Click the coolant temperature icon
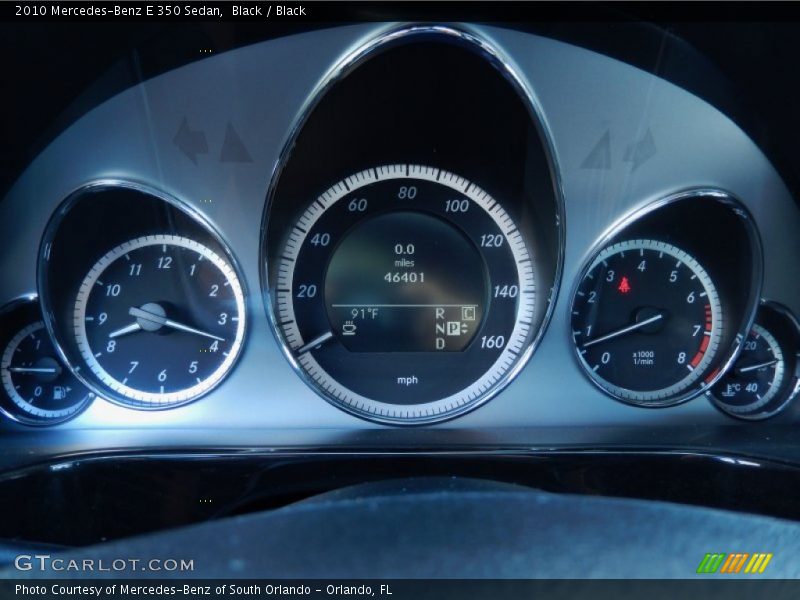This screenshot has height=600, width=800. [x=733, y=388]
